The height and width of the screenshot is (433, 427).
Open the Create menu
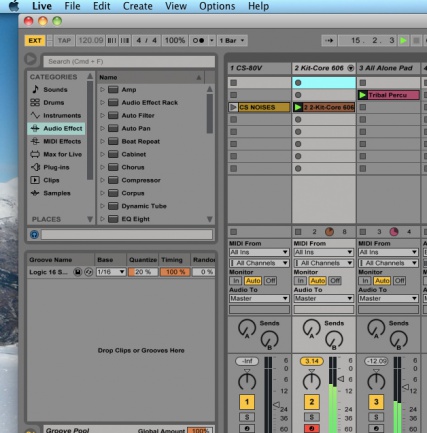[x=138, y=6]
